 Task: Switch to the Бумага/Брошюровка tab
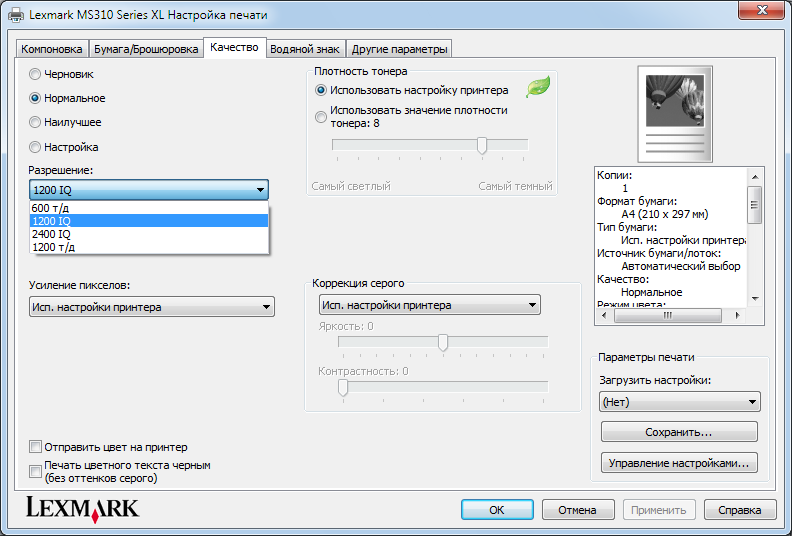[146, 49]
